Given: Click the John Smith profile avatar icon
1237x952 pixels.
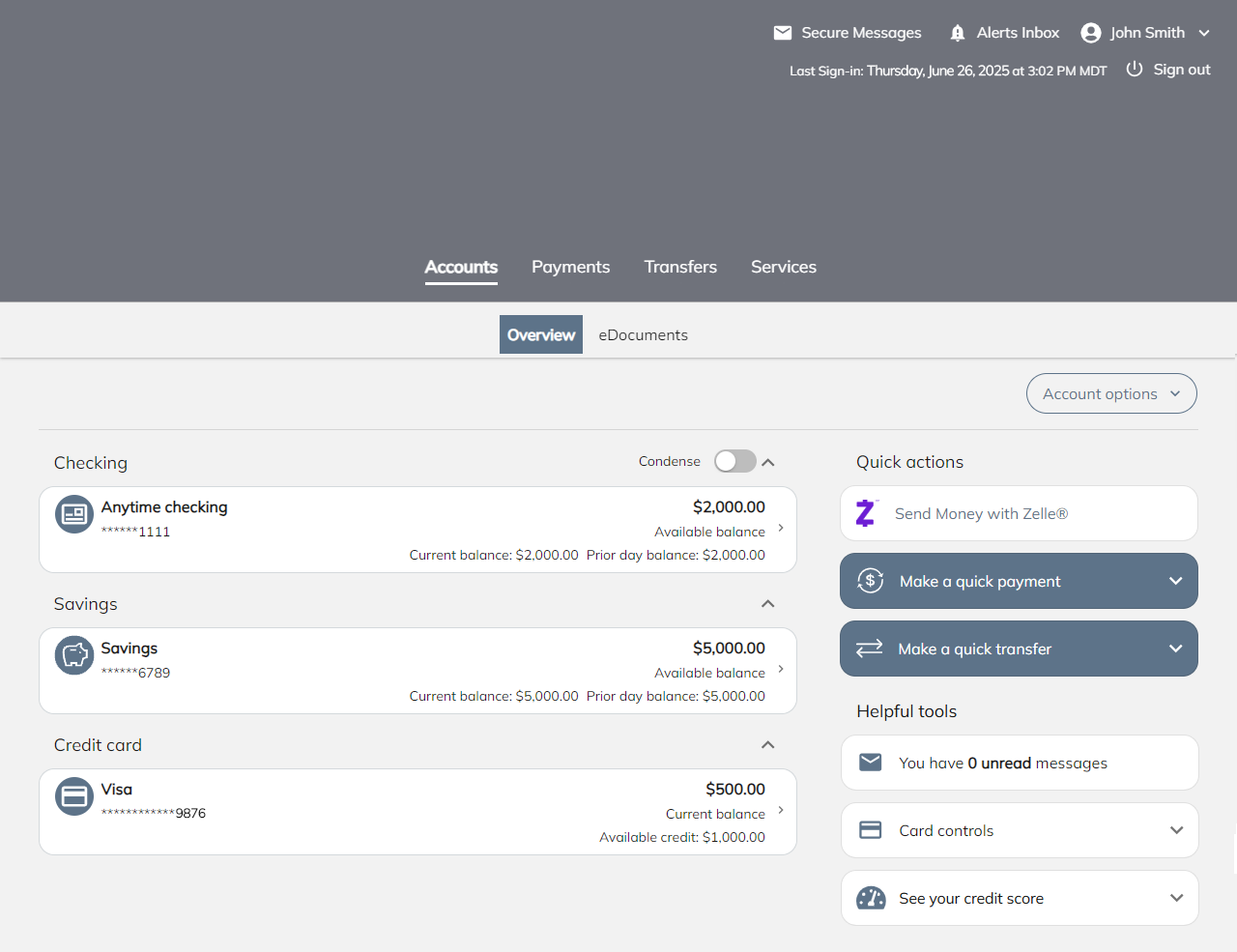Looking at the screenshot, I should point(1091,33).
